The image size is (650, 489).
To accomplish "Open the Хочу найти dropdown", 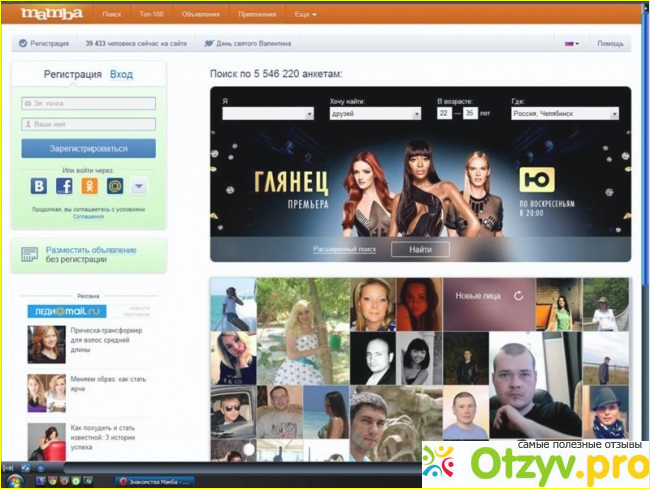I will point(375,114).
